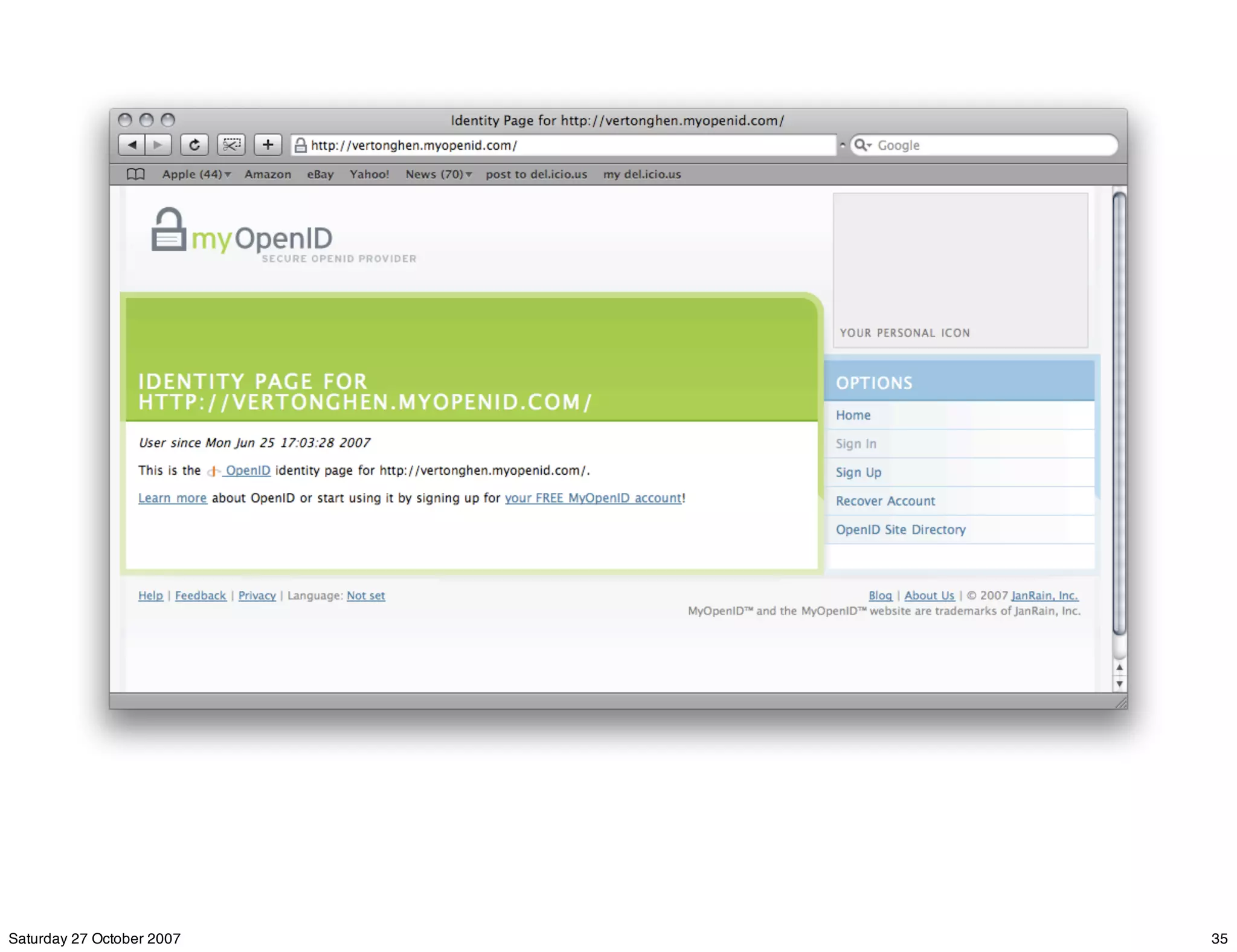Open the Help footer link
1237x952 pixels.
click(x=150, y=596)
